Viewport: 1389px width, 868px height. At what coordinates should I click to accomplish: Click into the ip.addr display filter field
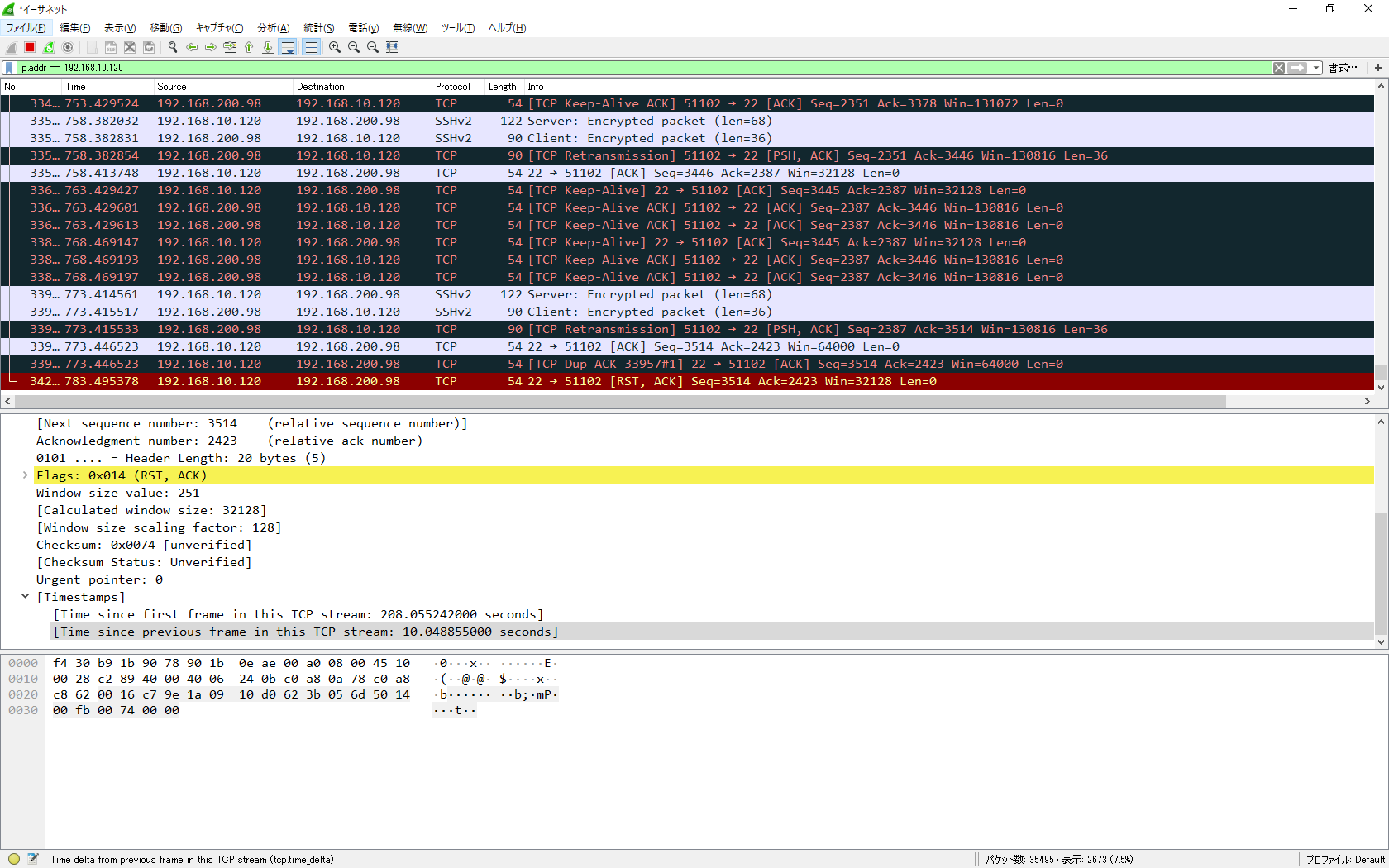coord(645,68)
